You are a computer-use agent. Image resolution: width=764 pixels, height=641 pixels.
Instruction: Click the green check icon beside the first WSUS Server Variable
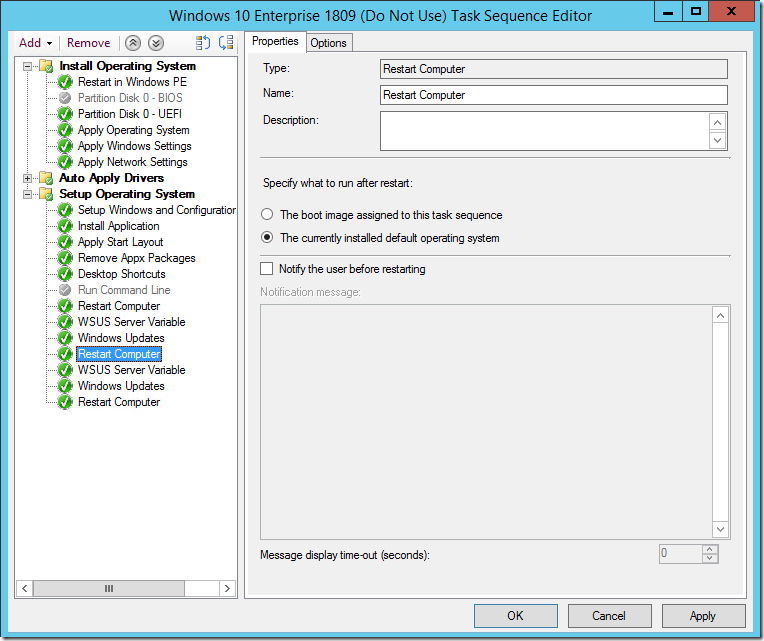click(65, 322)
